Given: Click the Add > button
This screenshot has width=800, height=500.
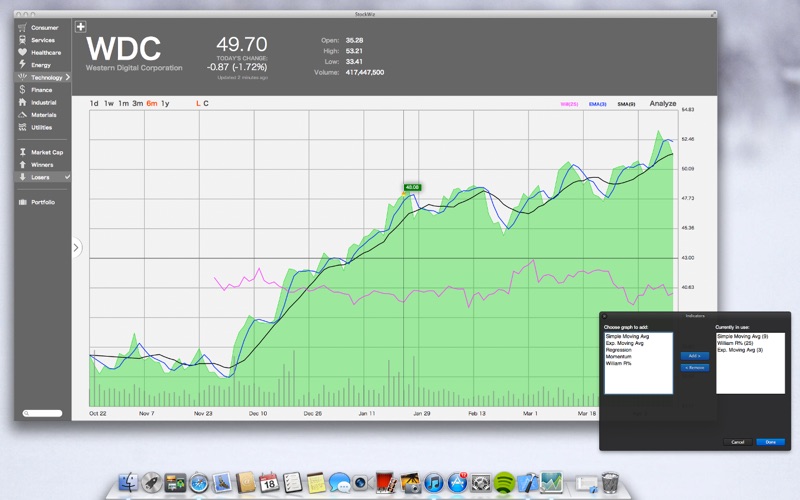Looking at the screenshot, I should (694, 356).
